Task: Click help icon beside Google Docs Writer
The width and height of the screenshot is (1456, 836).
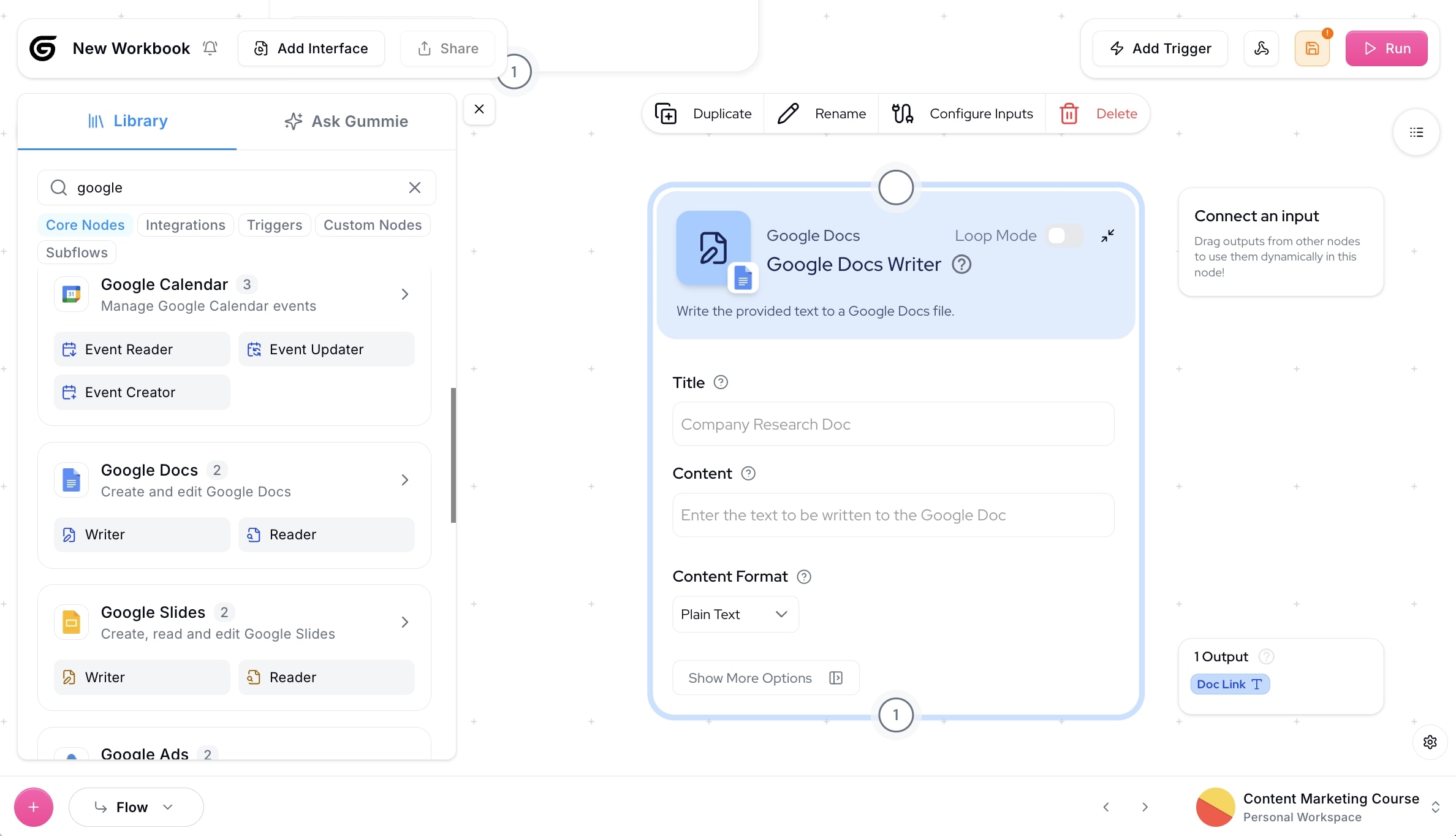Action: [961, 265]
